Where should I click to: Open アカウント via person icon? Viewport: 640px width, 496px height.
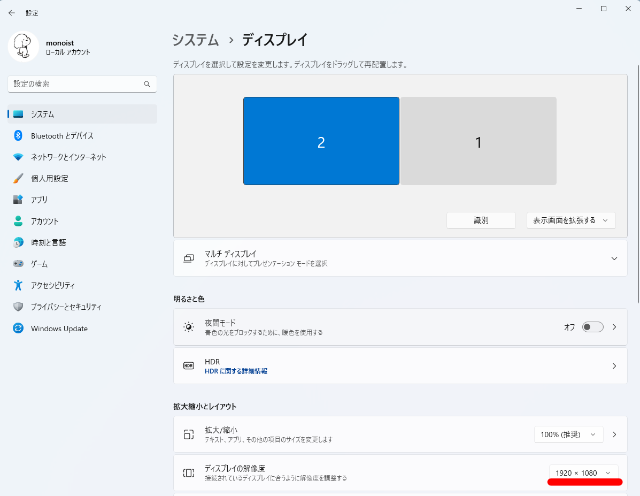point(18,221)
